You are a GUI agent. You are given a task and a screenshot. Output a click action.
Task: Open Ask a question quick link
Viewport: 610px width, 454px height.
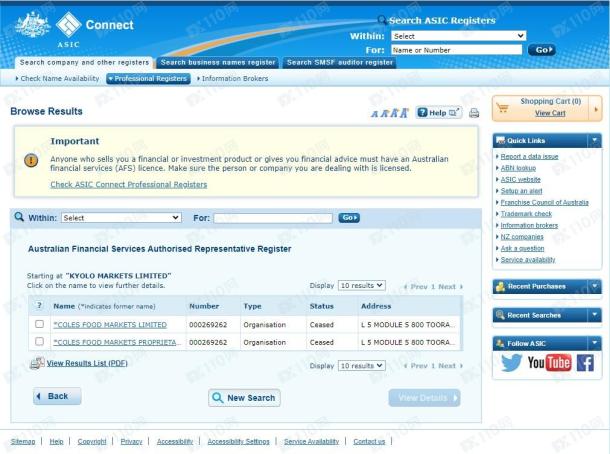tap(522, 248)
